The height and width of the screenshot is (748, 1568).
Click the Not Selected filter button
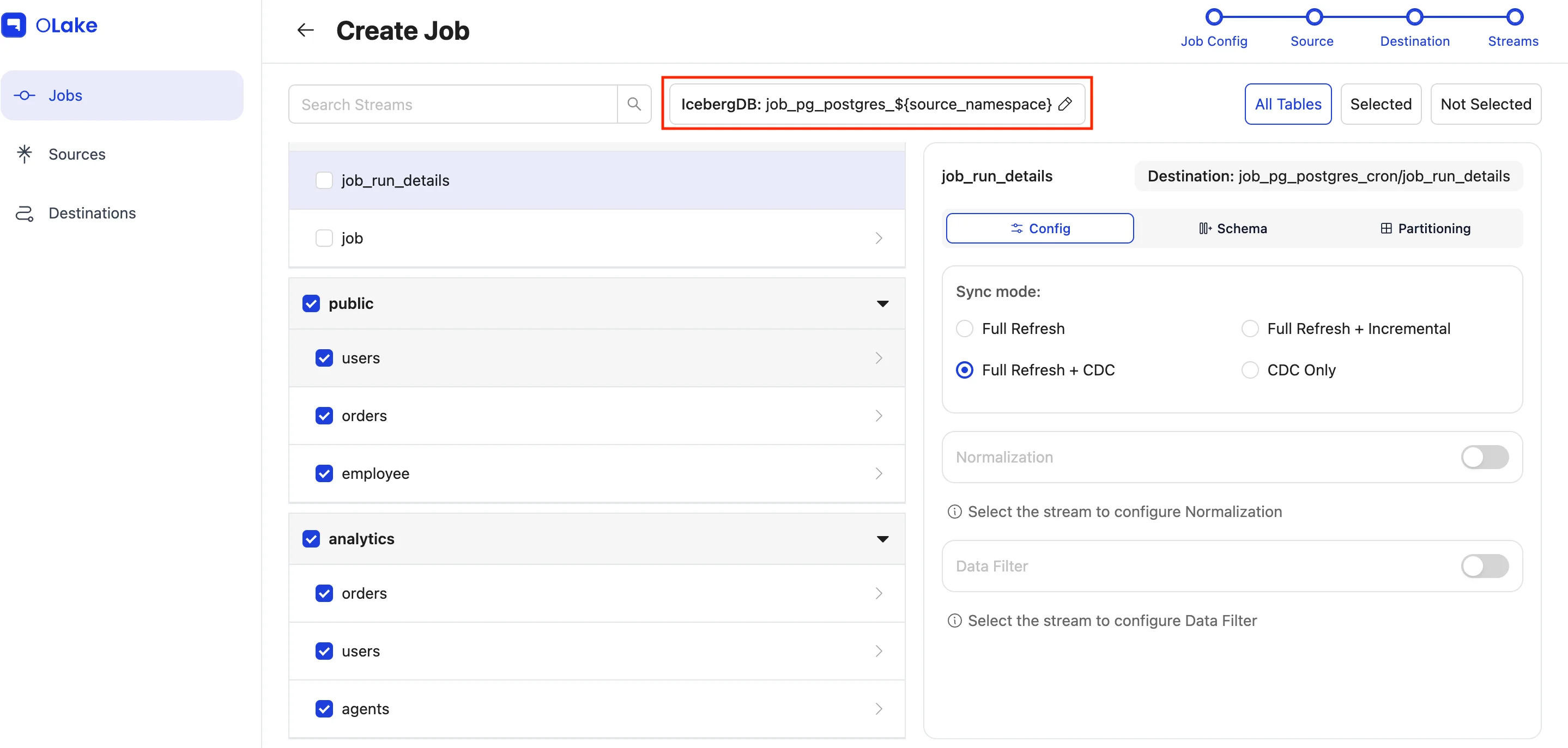(x=1485, y=104)
